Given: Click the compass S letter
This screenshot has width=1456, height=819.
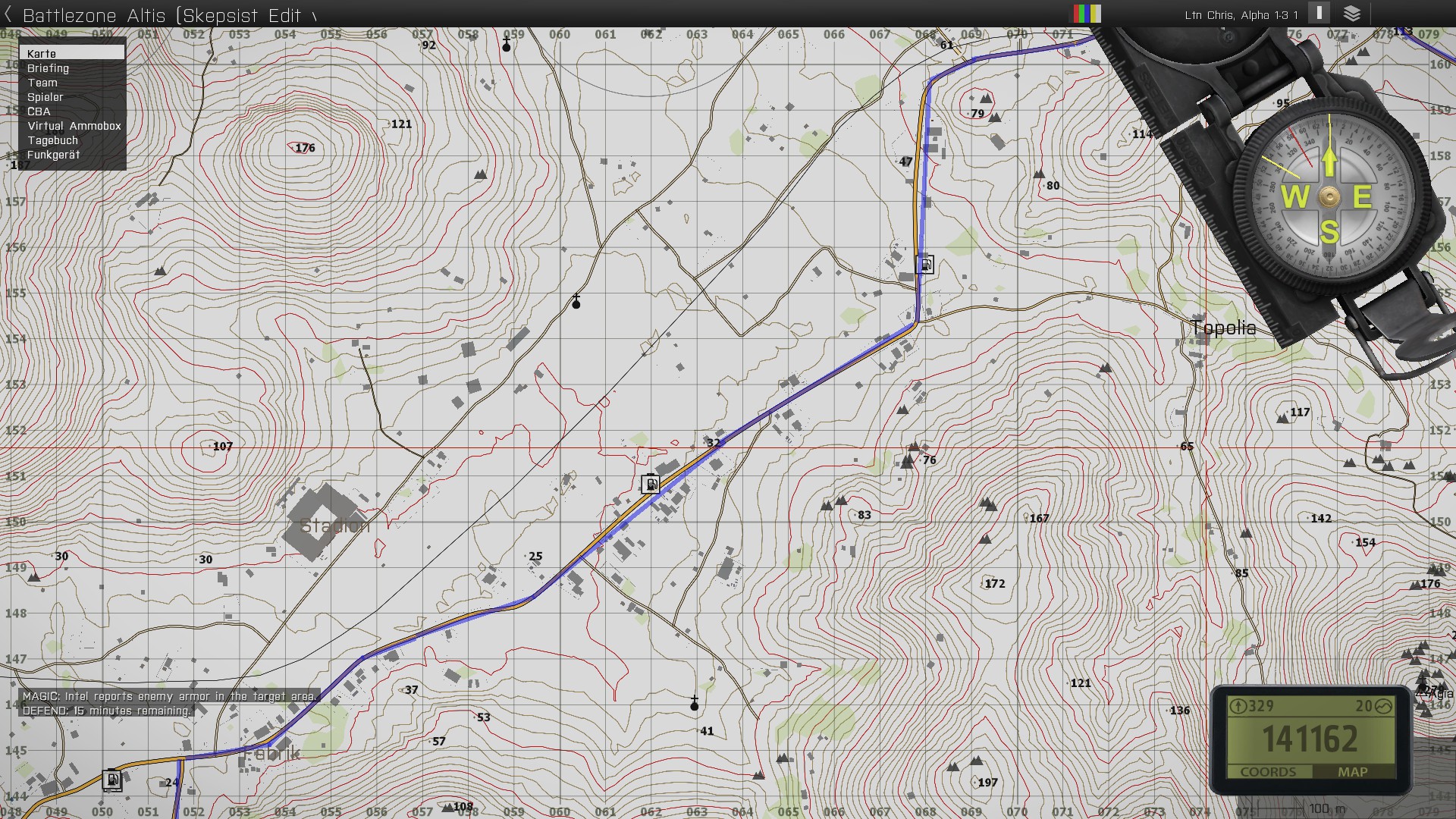Looking at the screenshot, I should pos(1329,231).
